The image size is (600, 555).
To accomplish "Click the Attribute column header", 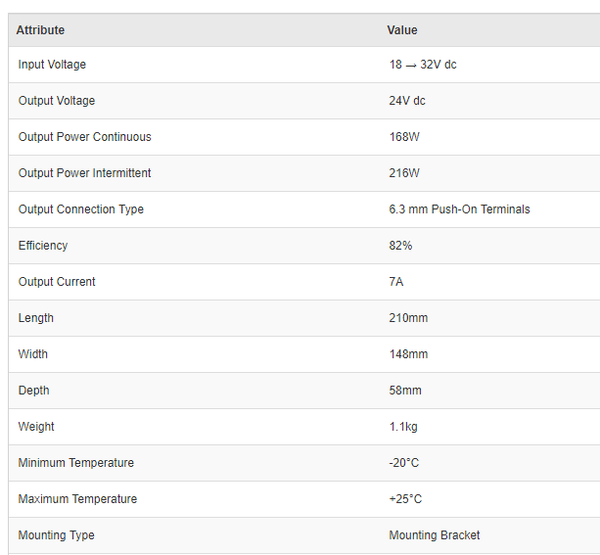I will click(x=40, y=30).
